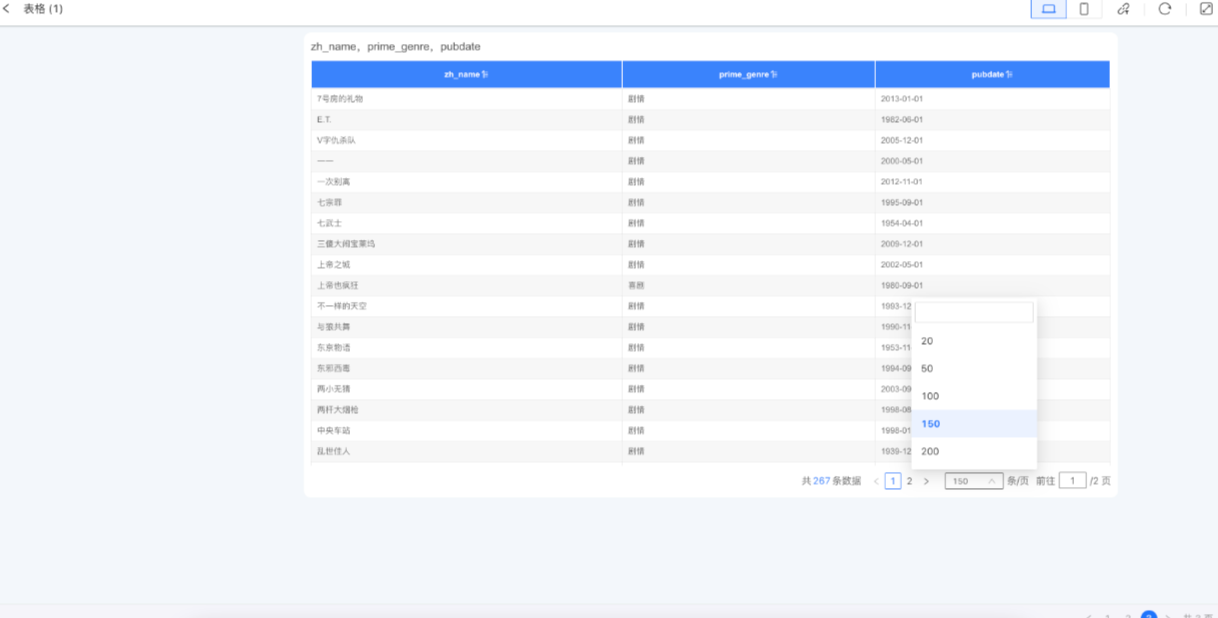Focus the 前往 page number input
The height and width of the screenshot is (618, 1218).
pyautogui.click(x=1072, y=481)
